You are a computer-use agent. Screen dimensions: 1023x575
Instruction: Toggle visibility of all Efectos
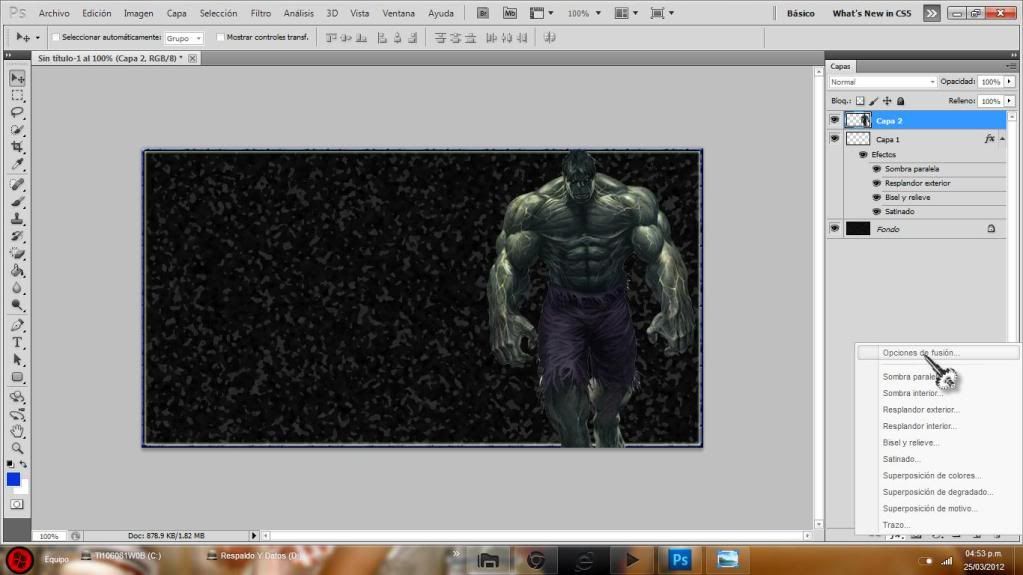click(x=863, y=155)
